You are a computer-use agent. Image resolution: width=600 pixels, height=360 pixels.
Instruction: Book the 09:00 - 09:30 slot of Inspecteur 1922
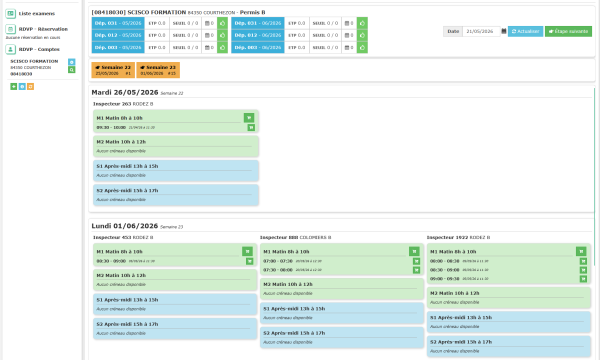click(583, 279)
